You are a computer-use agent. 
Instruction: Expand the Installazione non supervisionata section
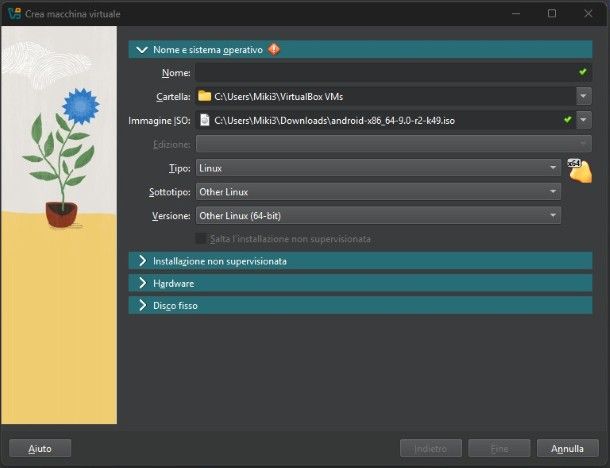click(x=142, y=261)
